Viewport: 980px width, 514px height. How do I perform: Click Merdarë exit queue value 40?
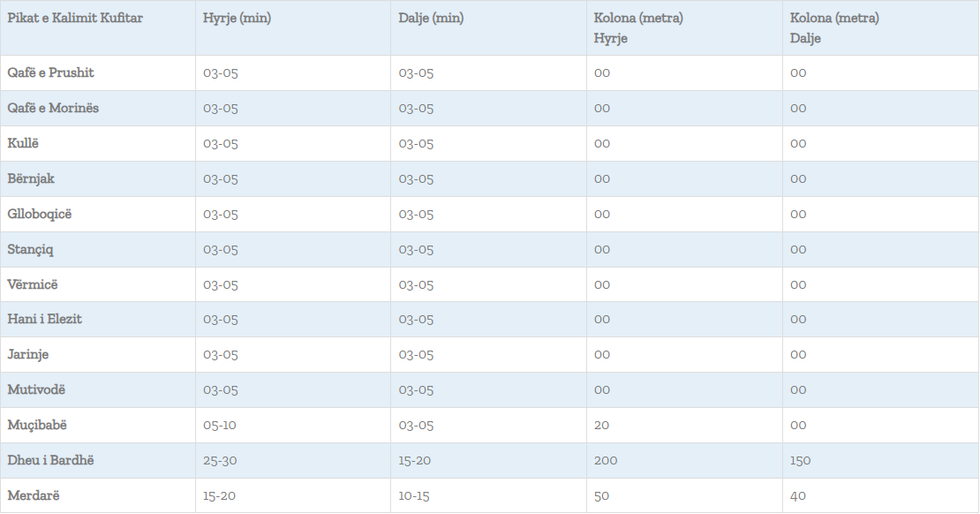(798, 496)
